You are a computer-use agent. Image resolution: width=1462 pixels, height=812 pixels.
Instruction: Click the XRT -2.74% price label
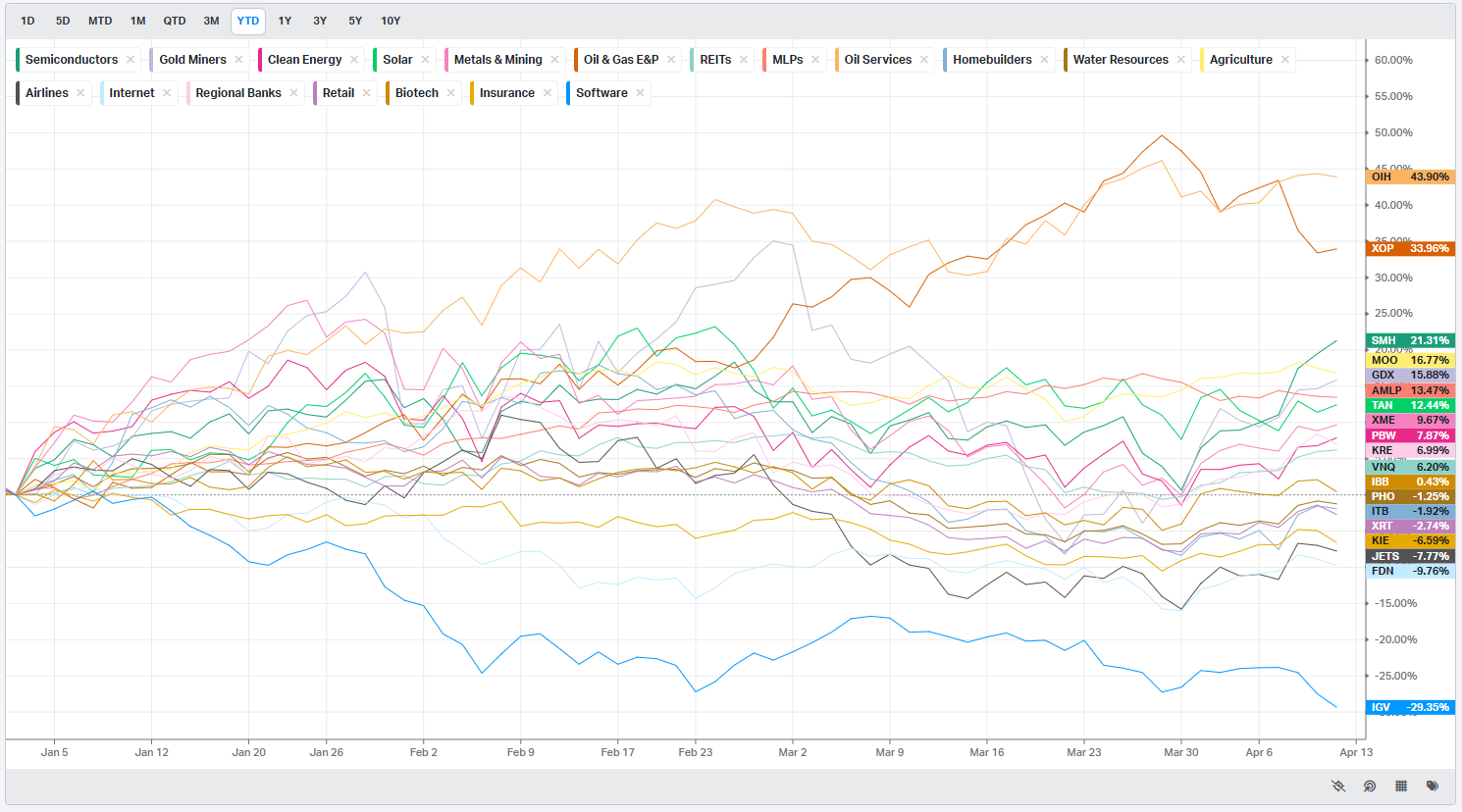click(1410, 526)
